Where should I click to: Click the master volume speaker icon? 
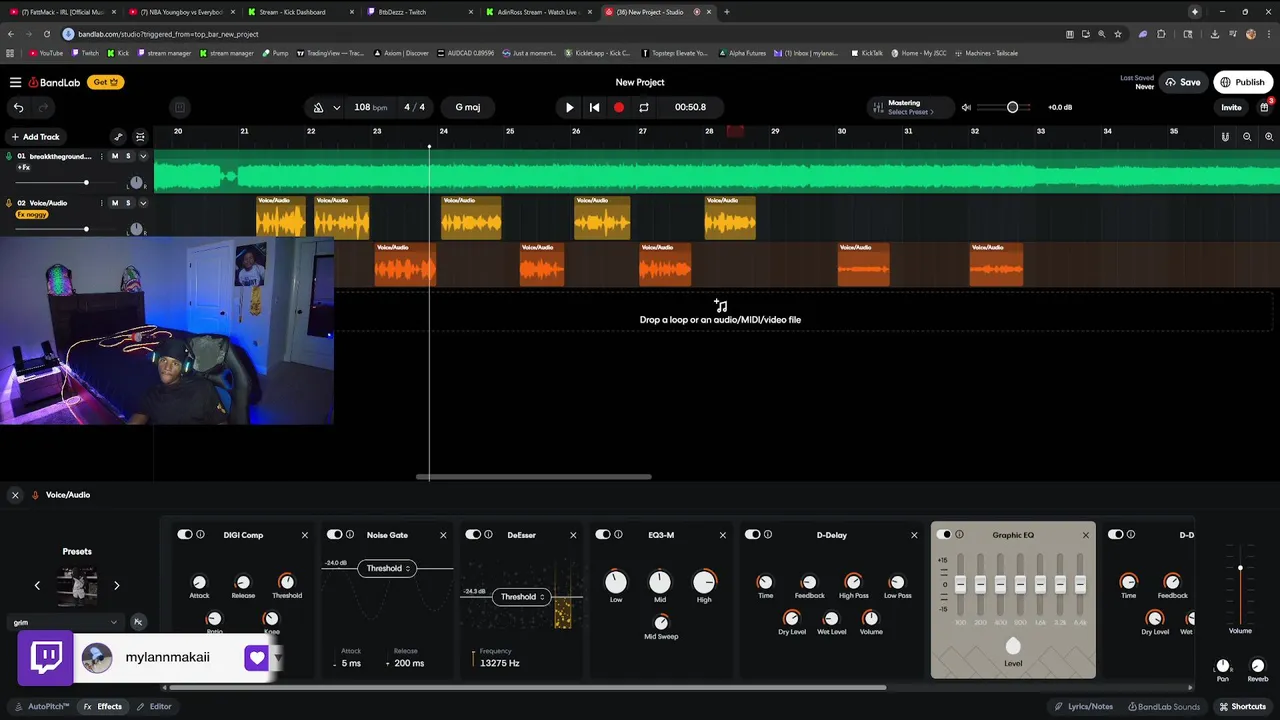click(966, 107)
